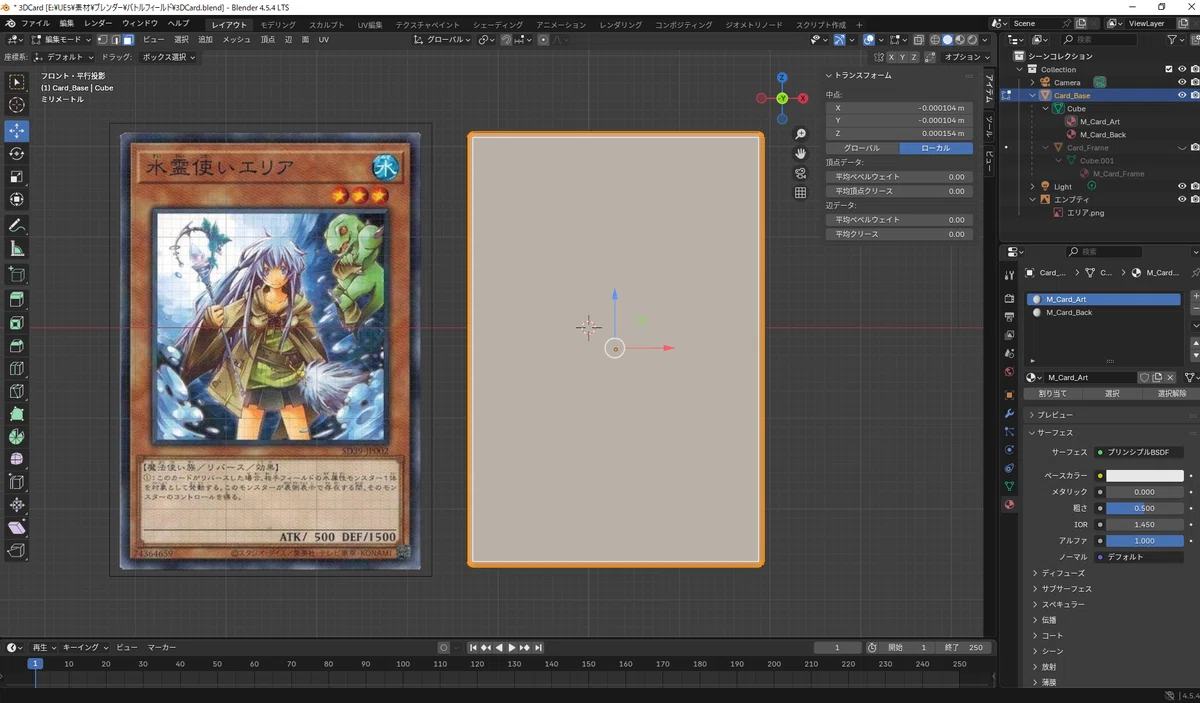Open Material properties tab icon
Image resolution: width=1200 pixels, height=703 pixels.
click(x=1009, y=505)
